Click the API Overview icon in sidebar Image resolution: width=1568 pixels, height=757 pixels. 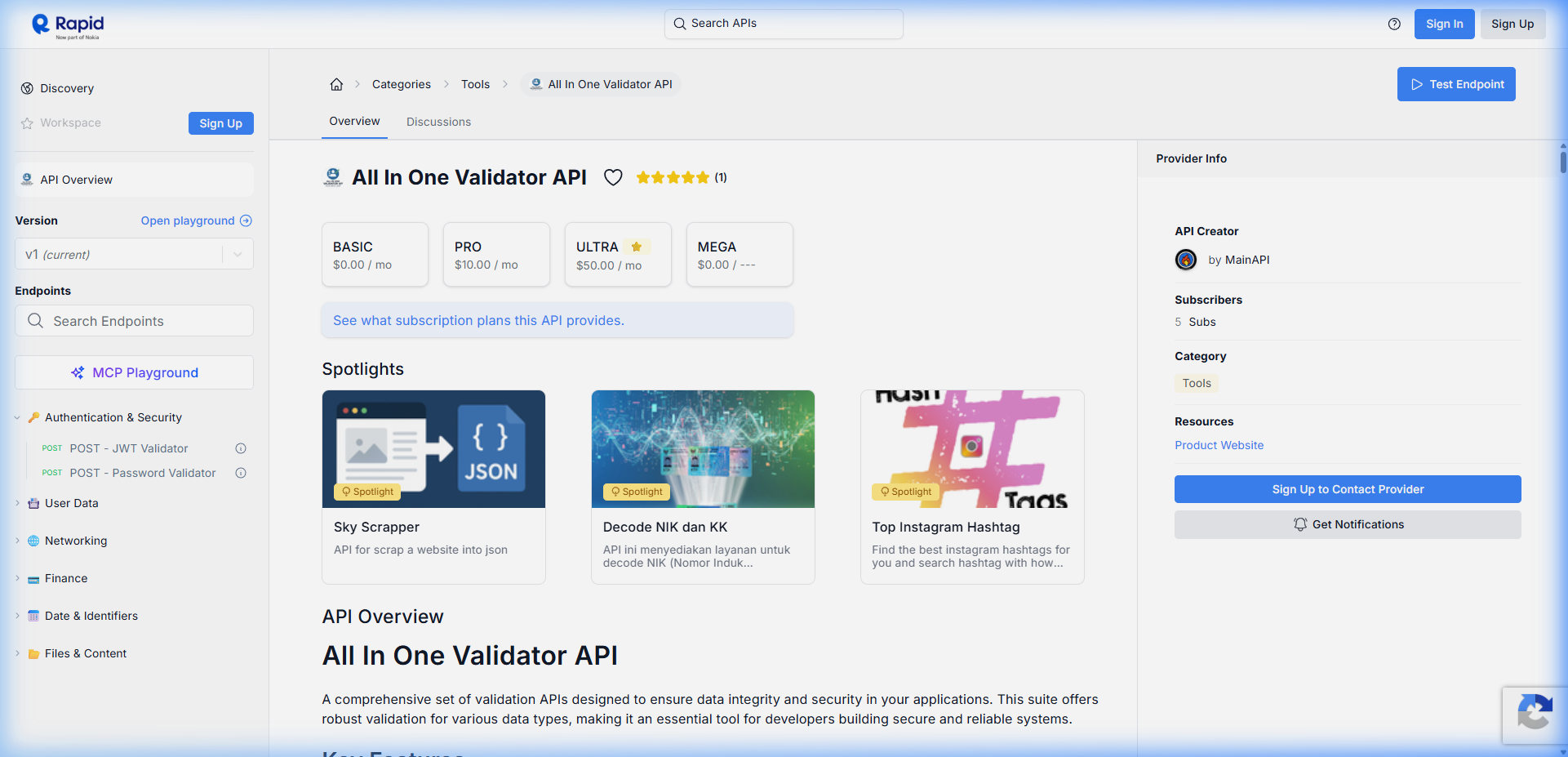27,180
